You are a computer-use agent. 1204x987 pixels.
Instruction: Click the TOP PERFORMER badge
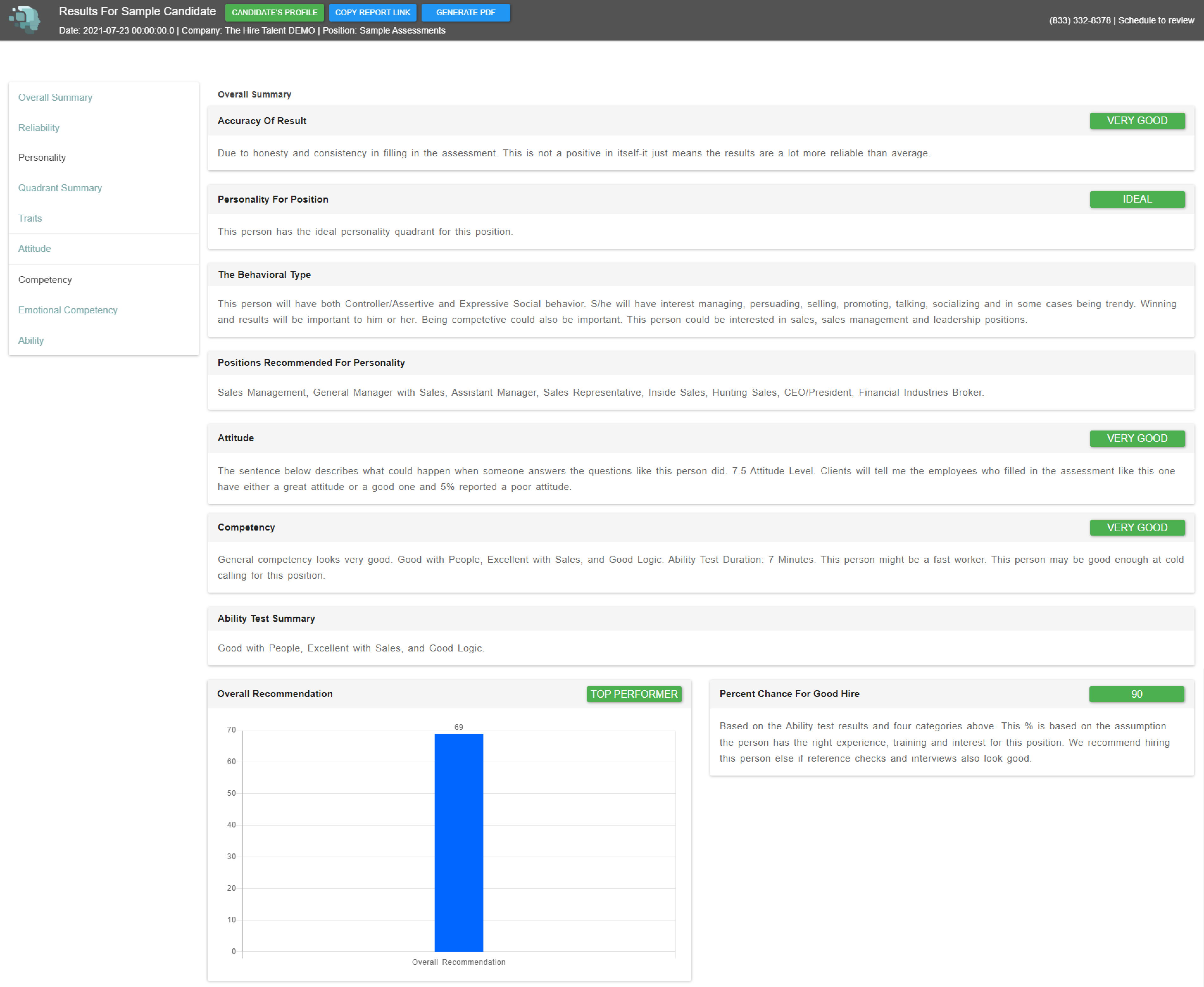pos(633,694)
